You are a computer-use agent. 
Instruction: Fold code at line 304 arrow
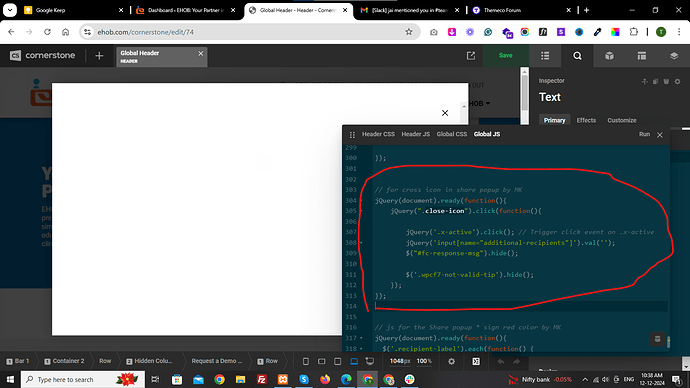pyautogui.click(x=362, y=201)
